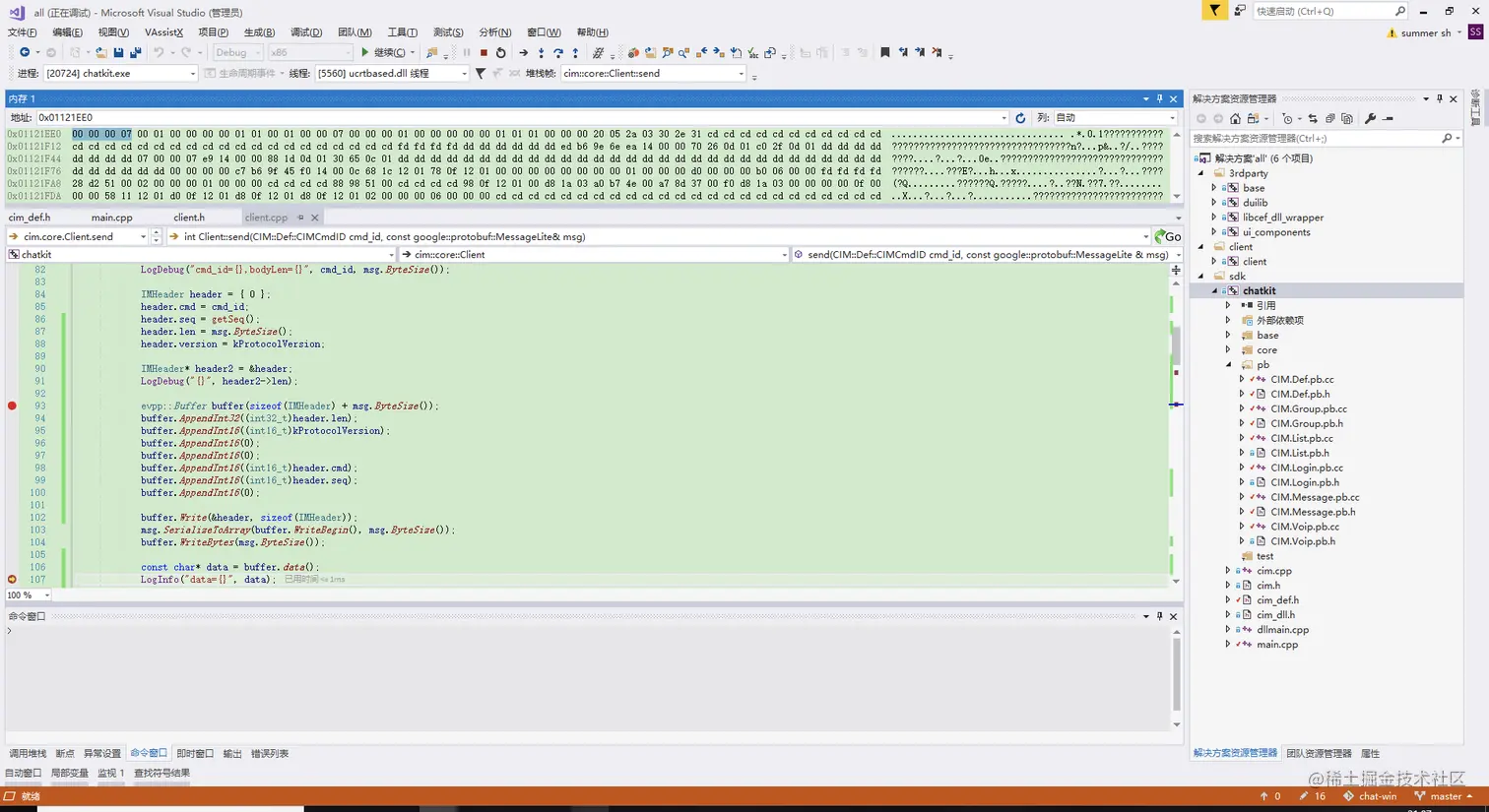Open the chatkit project scope dropdown
The height and width of the screenshot is (812, 1489).
201,254
